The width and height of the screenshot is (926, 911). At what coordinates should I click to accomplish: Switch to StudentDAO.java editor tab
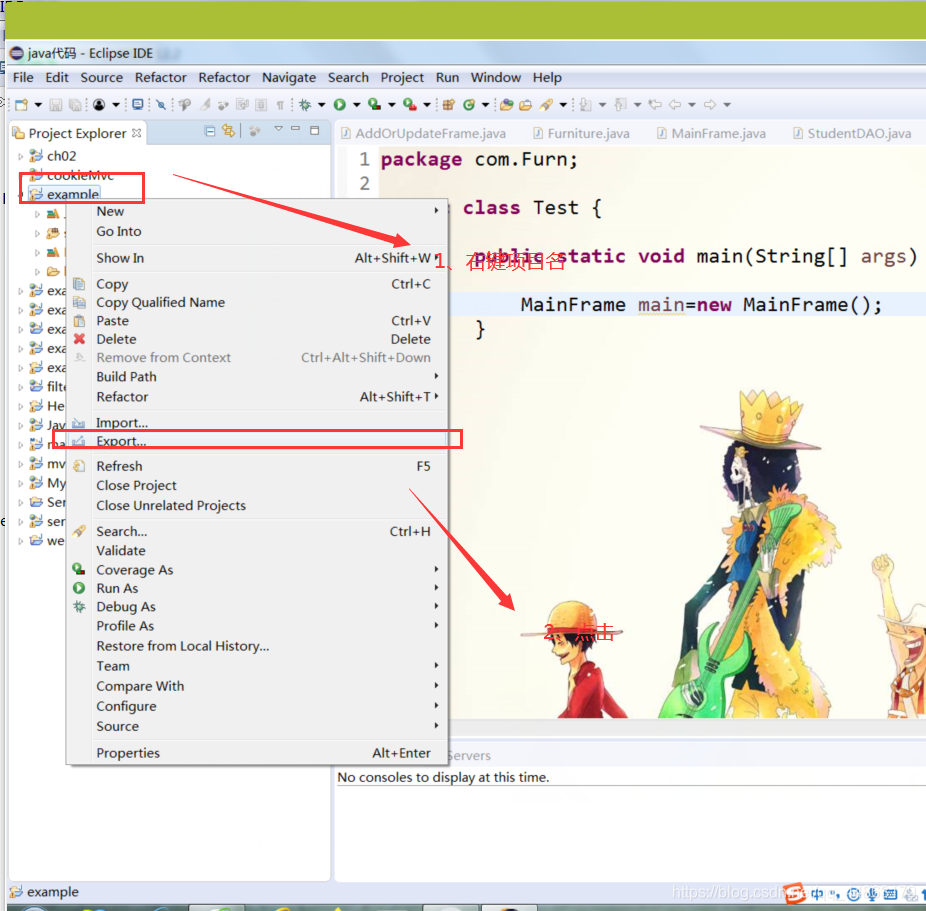[852, 133]
